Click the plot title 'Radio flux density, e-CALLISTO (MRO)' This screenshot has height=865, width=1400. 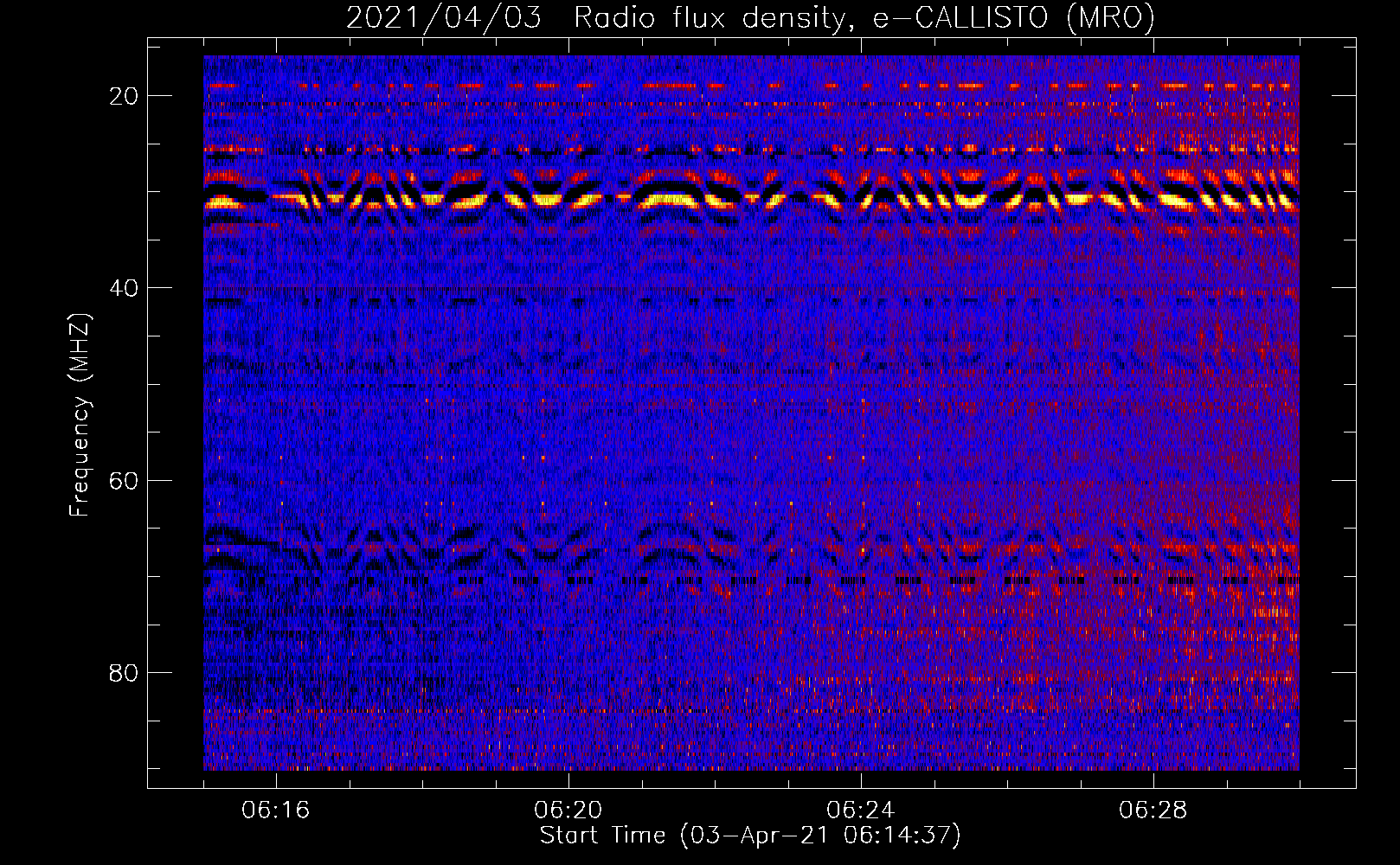tap(864, 18)
